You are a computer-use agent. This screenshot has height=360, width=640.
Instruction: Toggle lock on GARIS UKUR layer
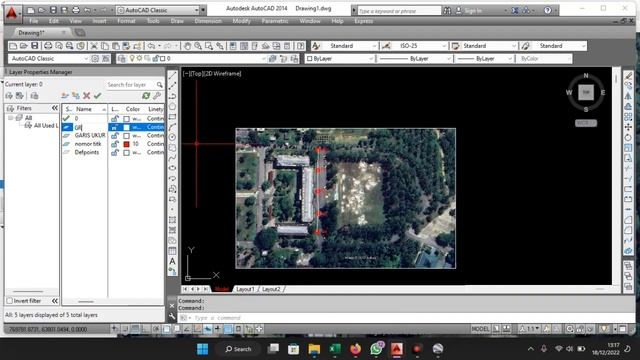(115, 135)
